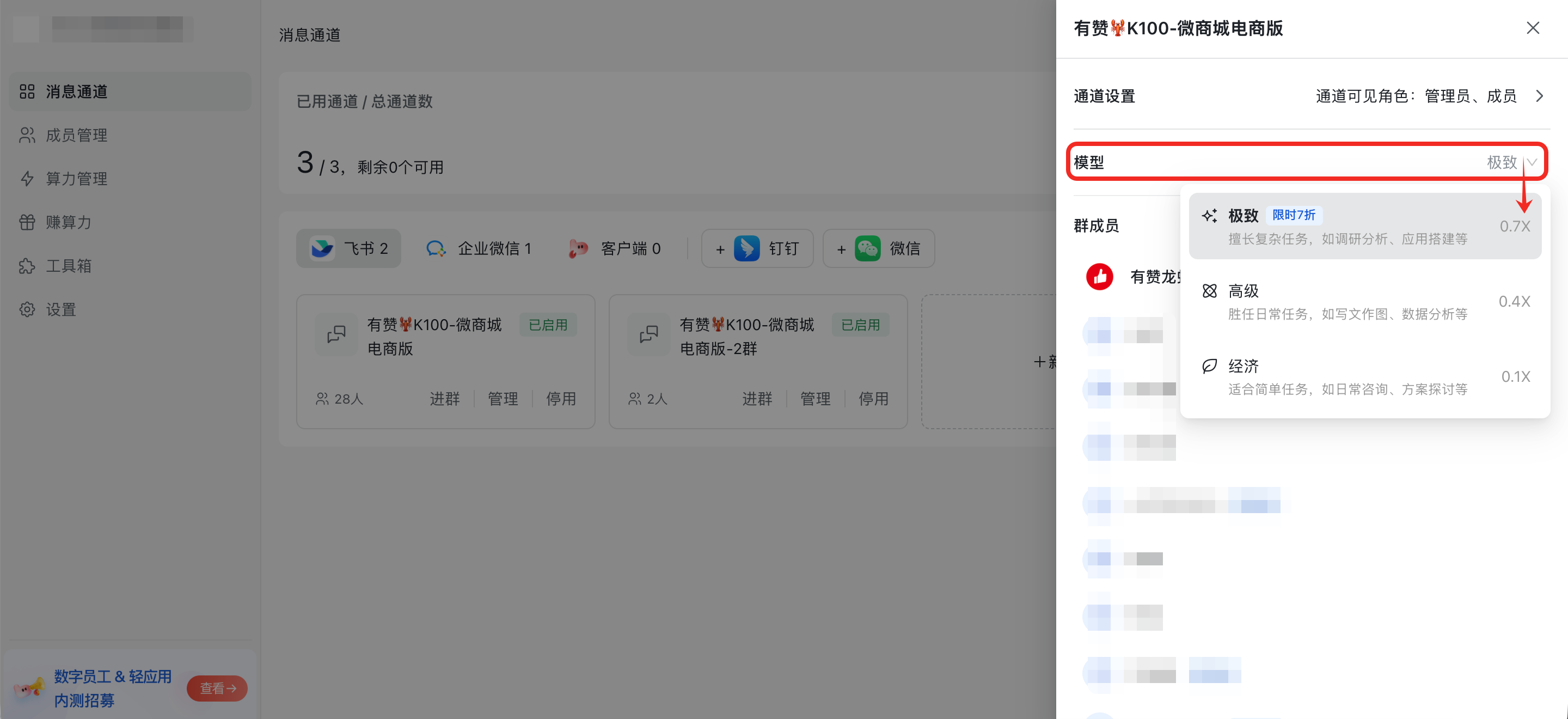Viewport: 1568px width, 719px height.
Task: Click the 赚算力 gift icon
Action: (x=27, y=222)
